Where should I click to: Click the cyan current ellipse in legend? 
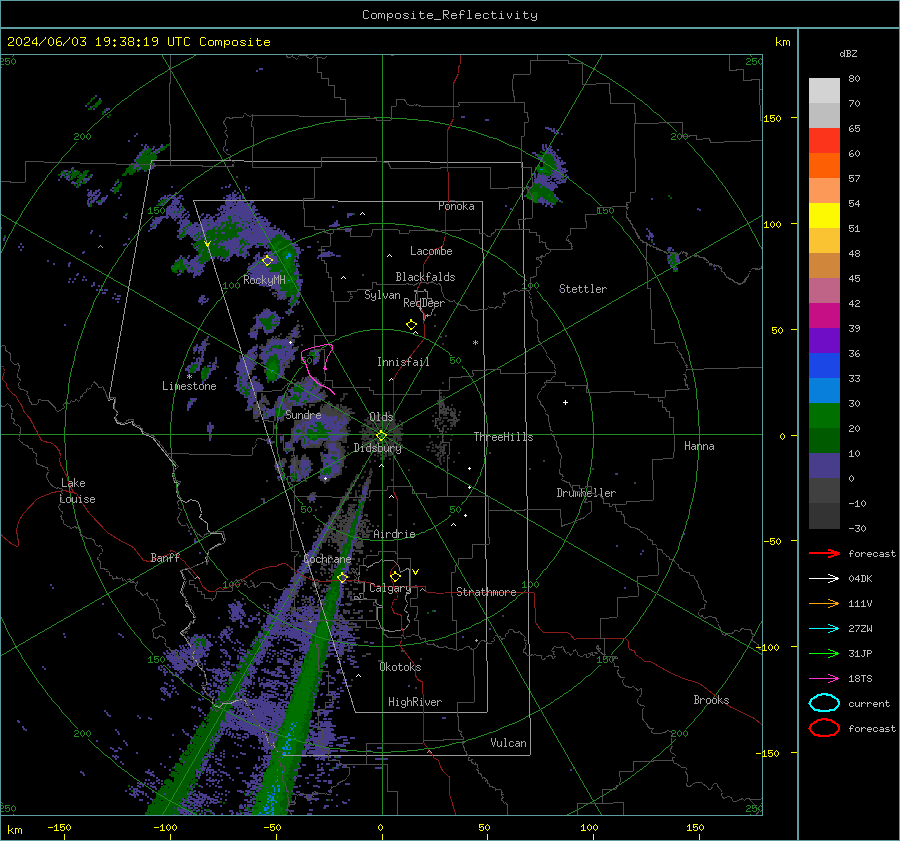(824, 703)
